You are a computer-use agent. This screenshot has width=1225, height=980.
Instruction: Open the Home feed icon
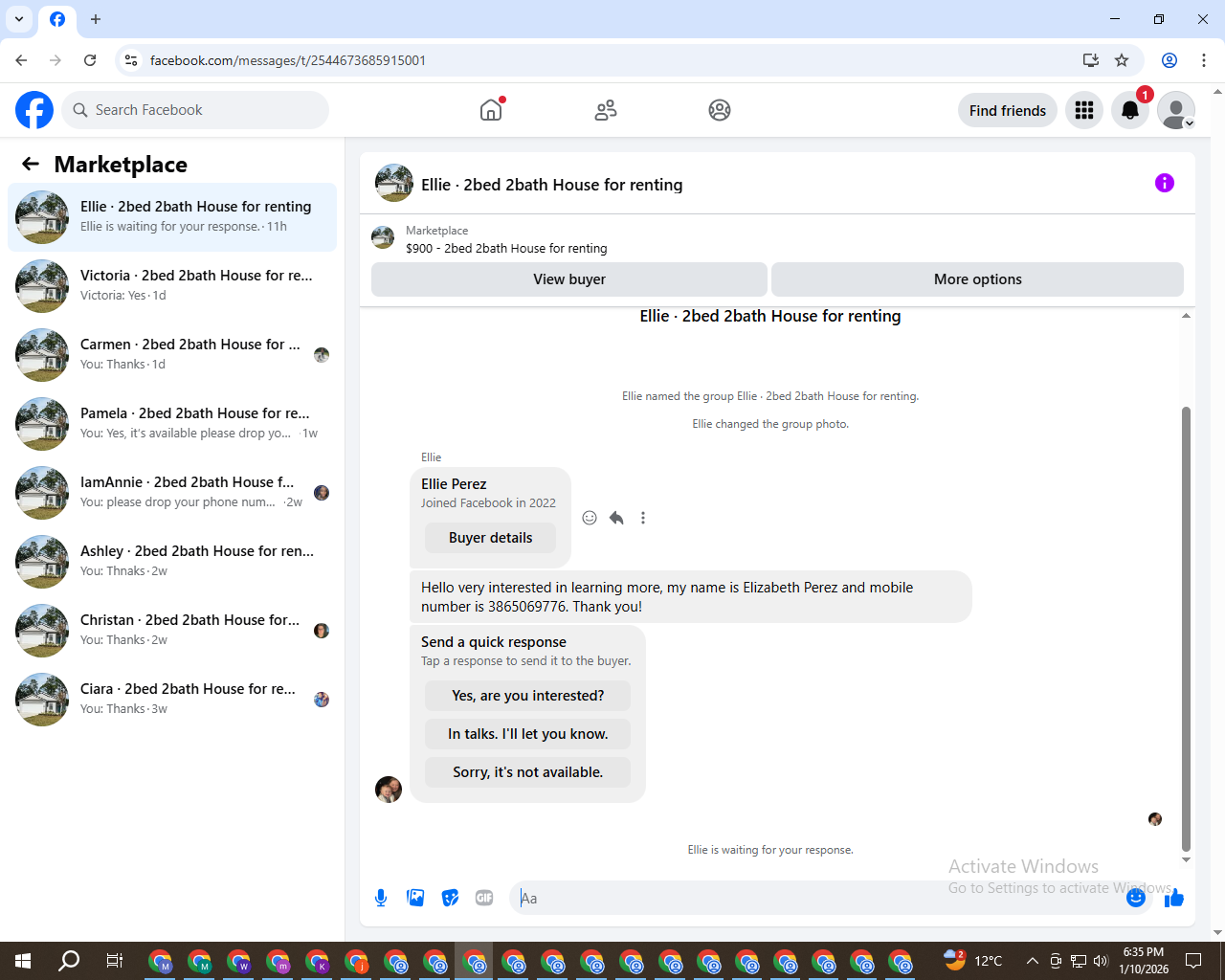click(x=491, y=110)
